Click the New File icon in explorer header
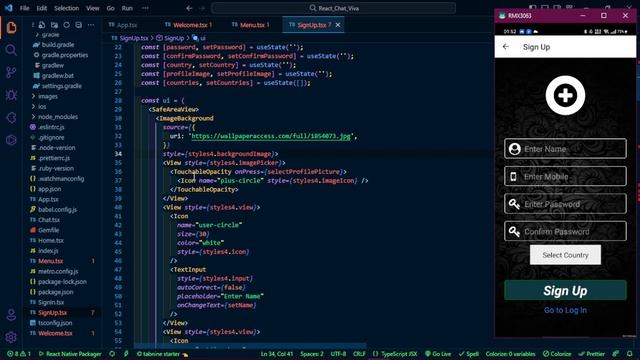Screen dimensions: 640x360 pyautogui.click(x=42, y=25)
